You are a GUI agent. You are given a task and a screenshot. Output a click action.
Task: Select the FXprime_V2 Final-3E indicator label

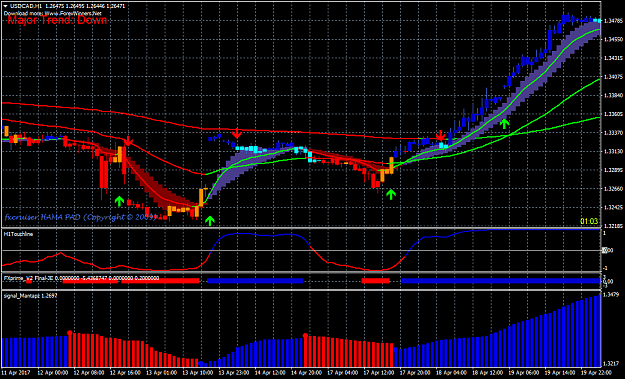[x=28, y=278]
